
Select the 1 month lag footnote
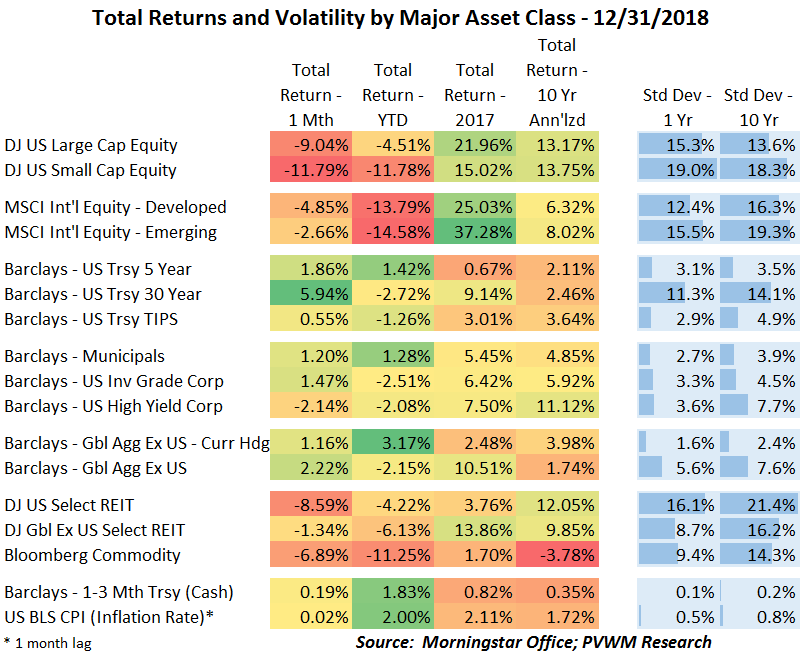click(47, 642)
